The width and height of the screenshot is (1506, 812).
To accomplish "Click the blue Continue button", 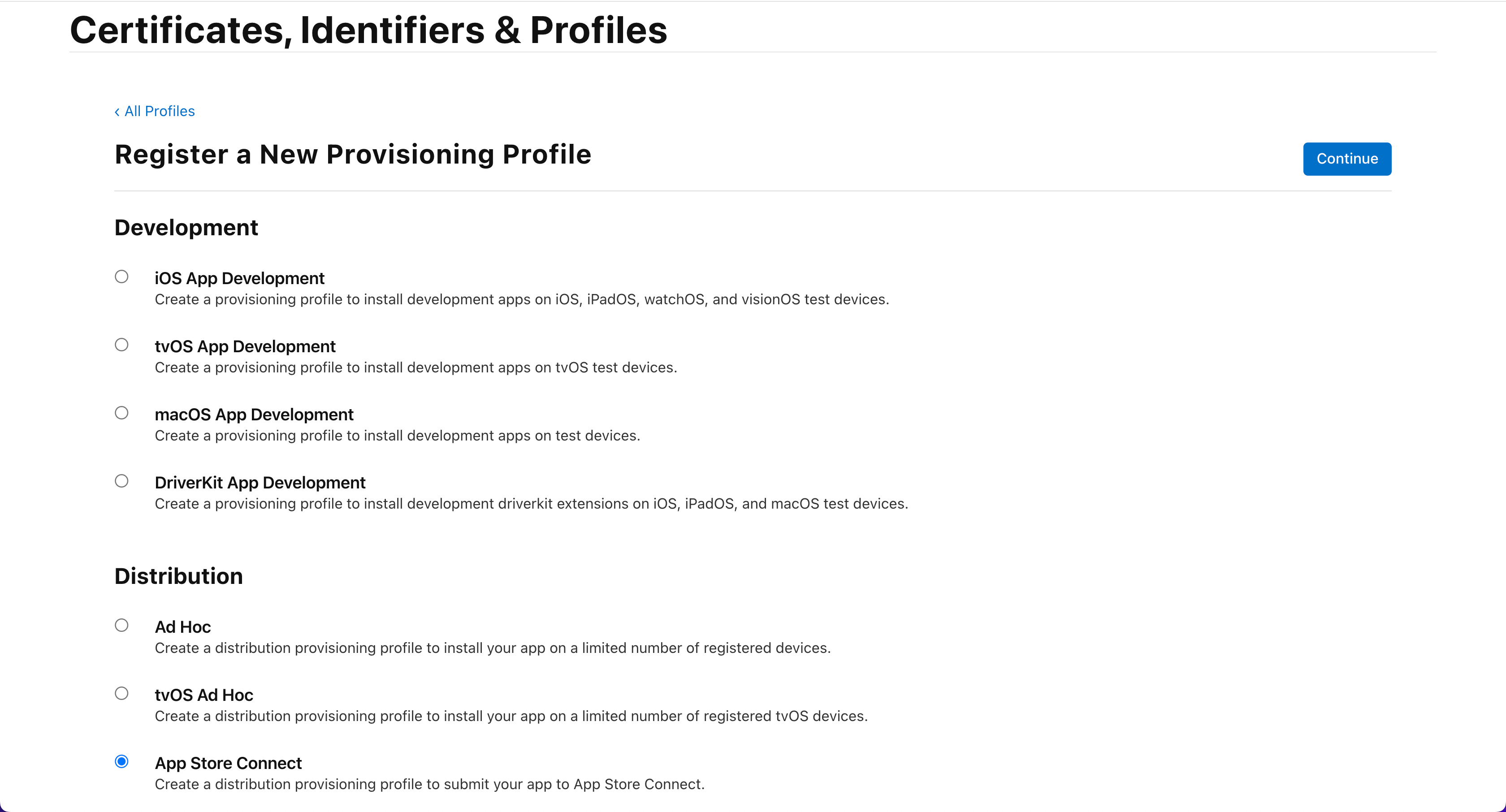I will pyautogui.click(x=1347, y=159).
